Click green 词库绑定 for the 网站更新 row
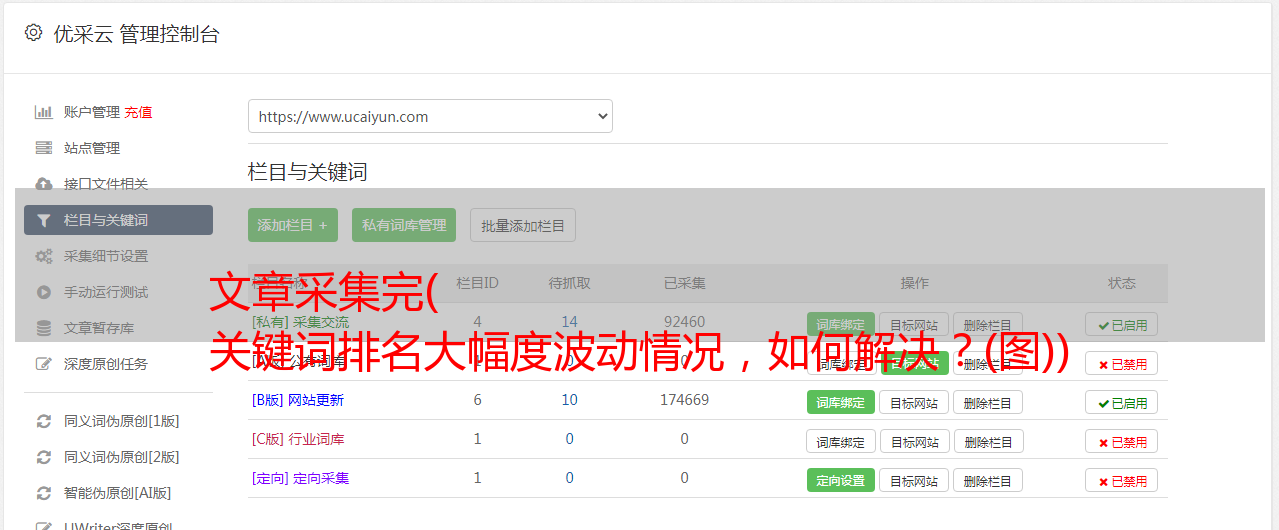This screenshot has height=530, width=1279. 841,402
